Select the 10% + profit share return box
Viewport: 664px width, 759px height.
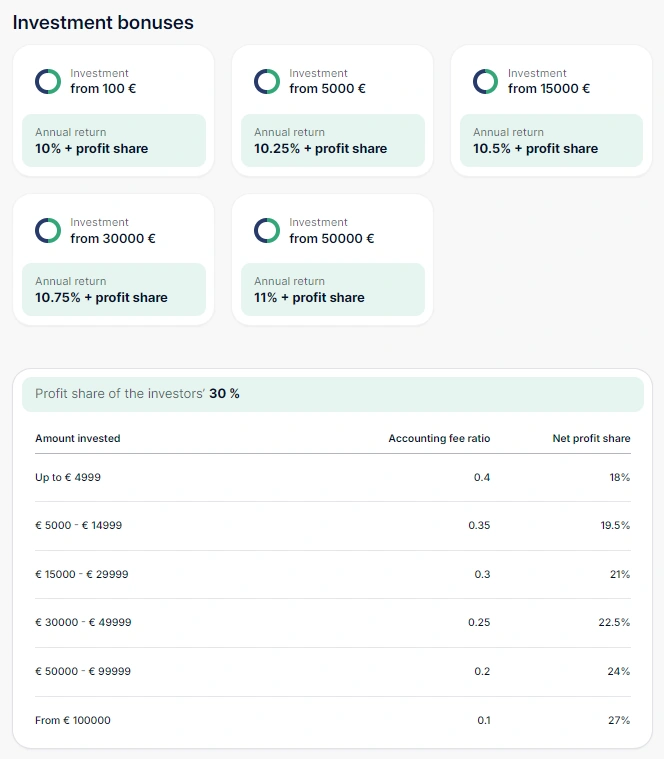coord(114,140)
